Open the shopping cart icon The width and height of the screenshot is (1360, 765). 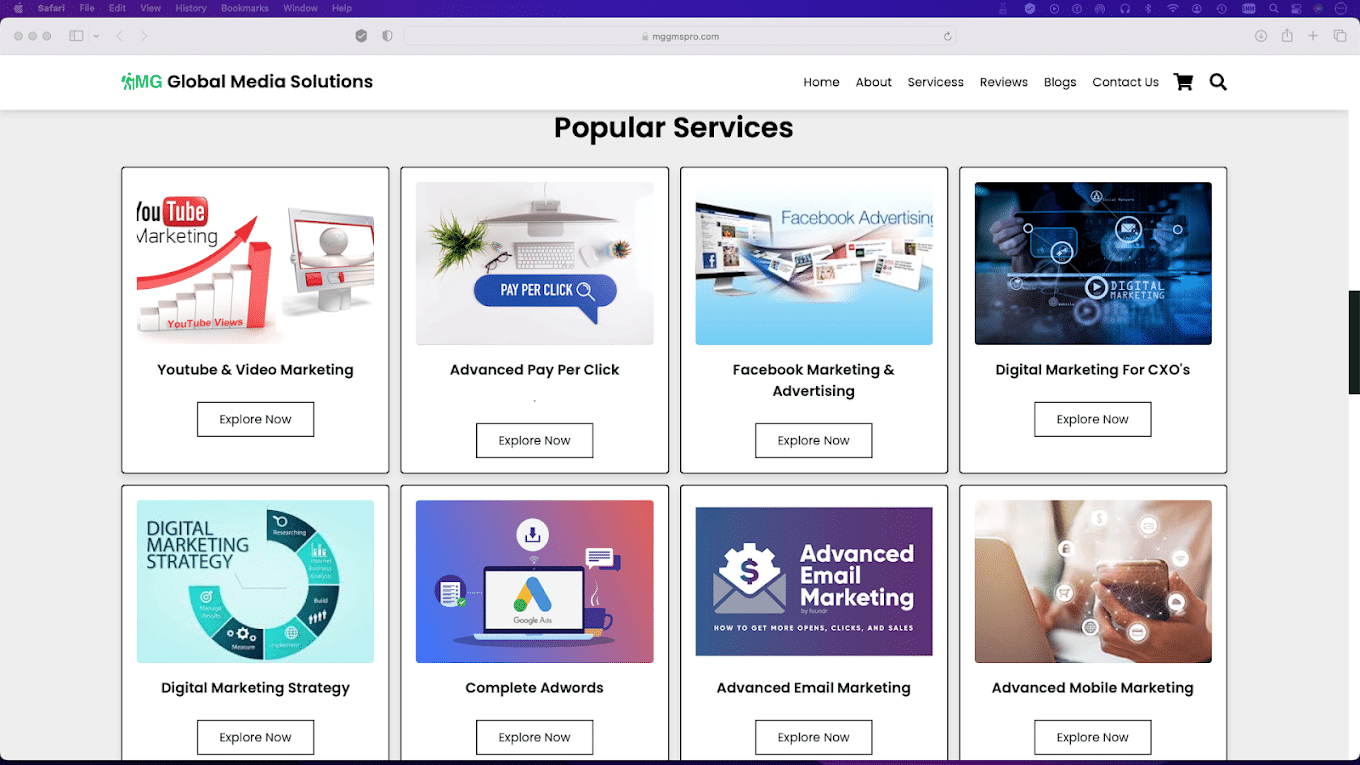point(1183,82)
